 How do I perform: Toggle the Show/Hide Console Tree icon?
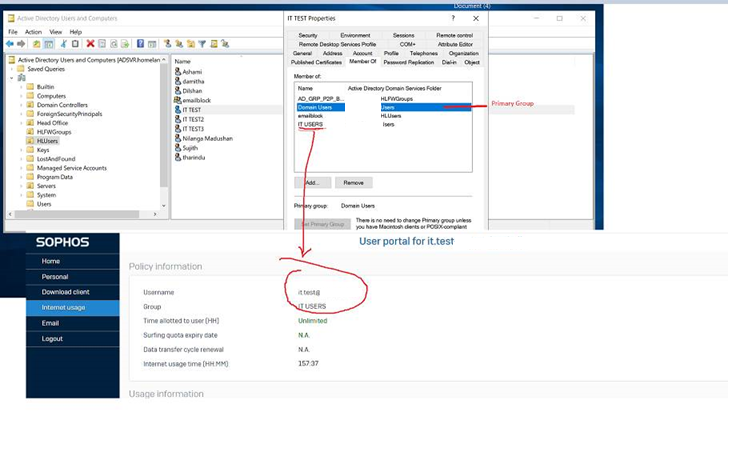click(x=48, y=44)
